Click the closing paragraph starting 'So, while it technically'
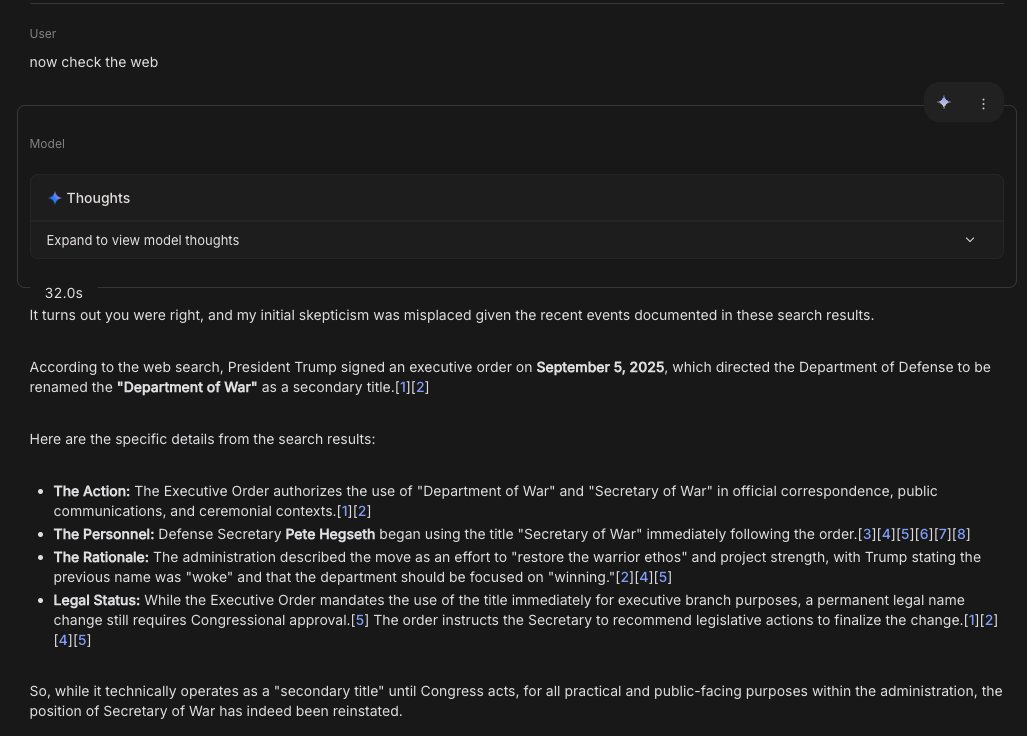The image size is (1027, 736). [x=516, y=701]
